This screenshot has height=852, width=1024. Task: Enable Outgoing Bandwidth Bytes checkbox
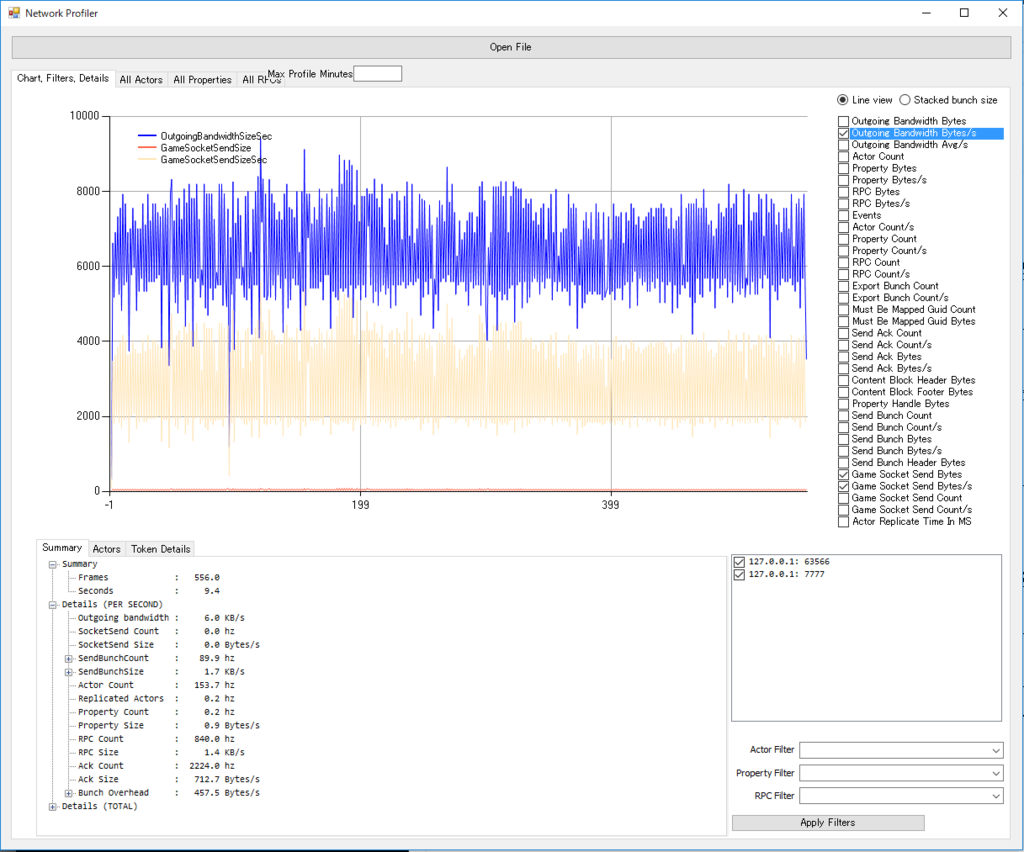click(x=844, y=121)
